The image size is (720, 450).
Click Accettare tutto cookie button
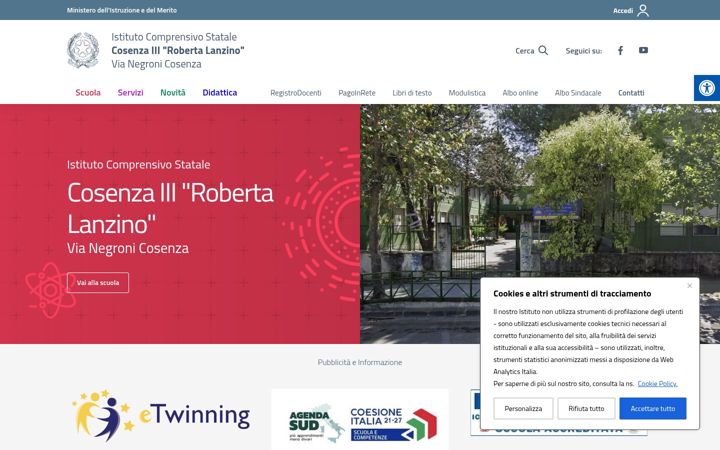[652, 408]
